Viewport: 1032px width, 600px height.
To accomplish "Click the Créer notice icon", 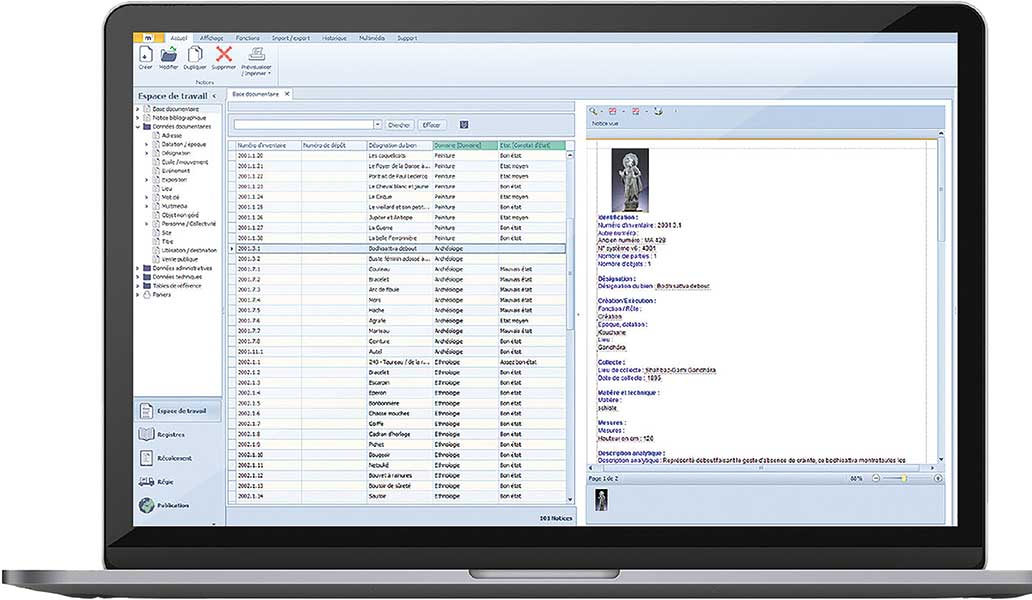I will point(145,54).
